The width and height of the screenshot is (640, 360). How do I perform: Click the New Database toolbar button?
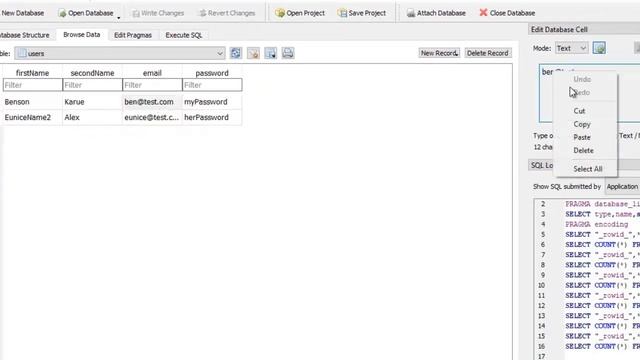tap(22, 13)
